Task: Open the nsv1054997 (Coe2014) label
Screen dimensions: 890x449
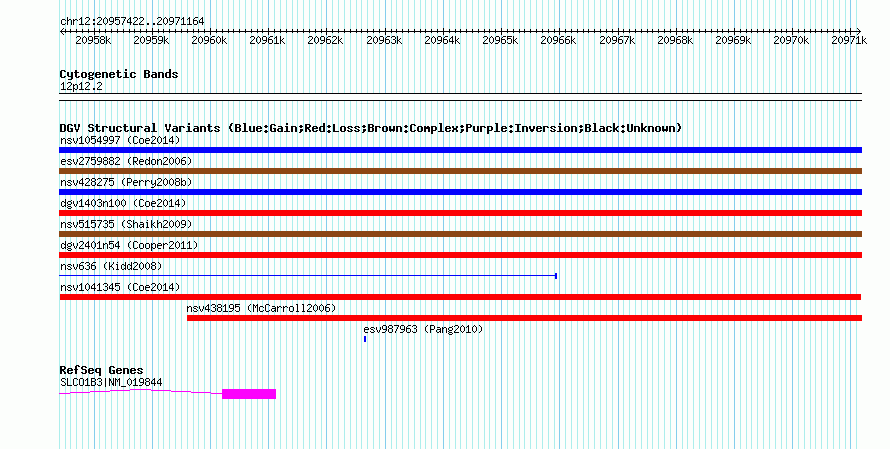Action: 120,140
